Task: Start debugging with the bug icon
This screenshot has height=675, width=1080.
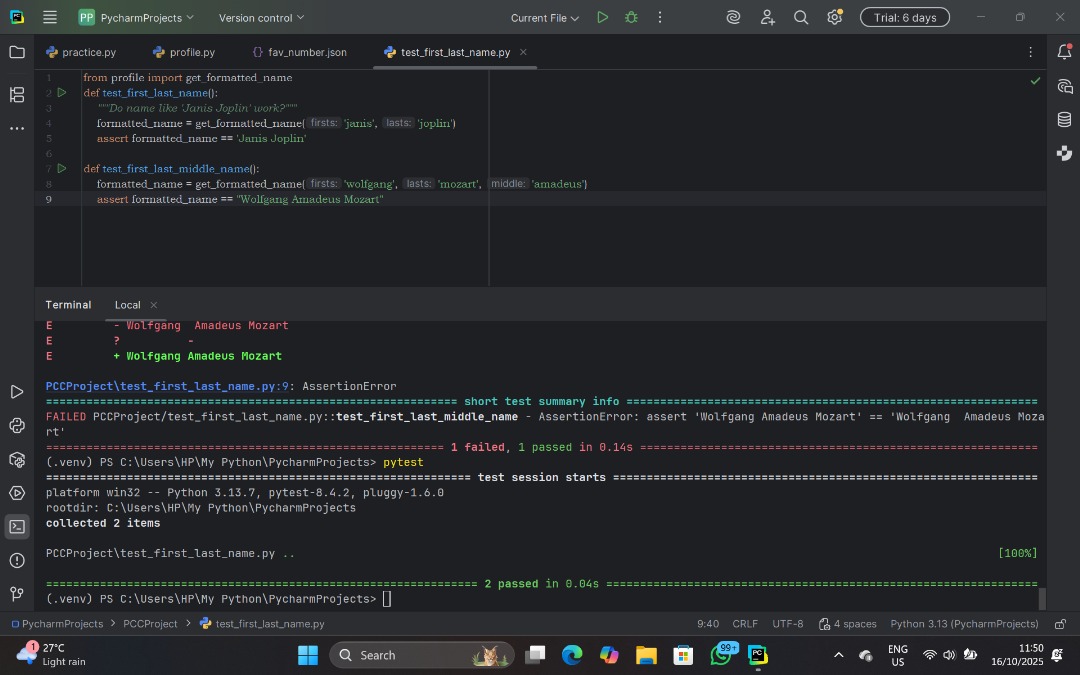Action: click(631, 17)
